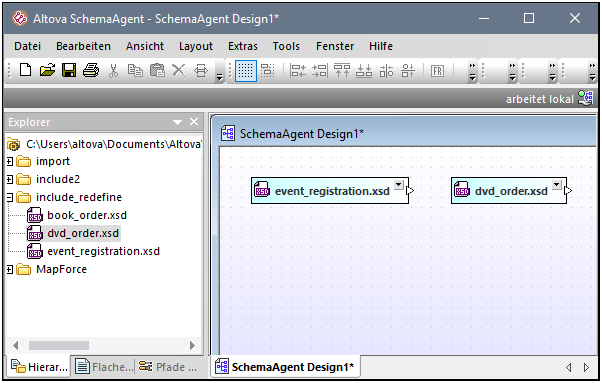Screen dimensions: 602x383
Task: Open the Hilfe menu
Action: click(x=381, y=46)
